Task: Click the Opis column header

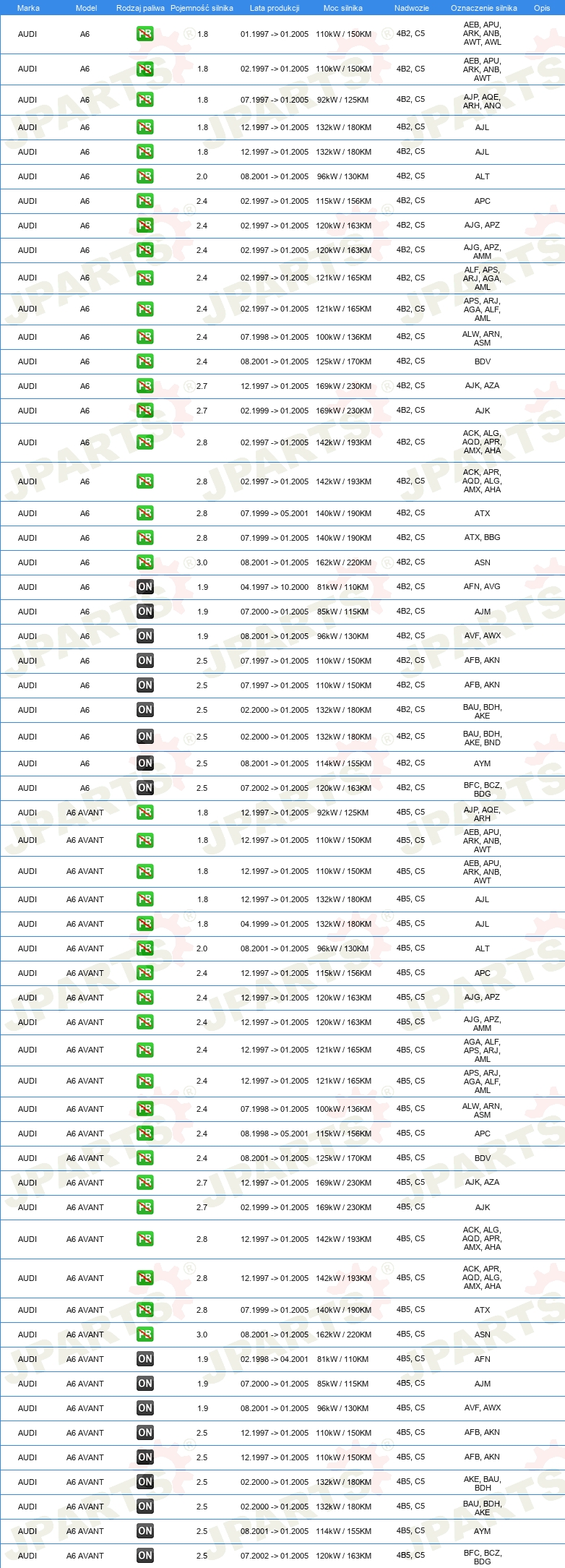Action: click(x=542, y=8)
